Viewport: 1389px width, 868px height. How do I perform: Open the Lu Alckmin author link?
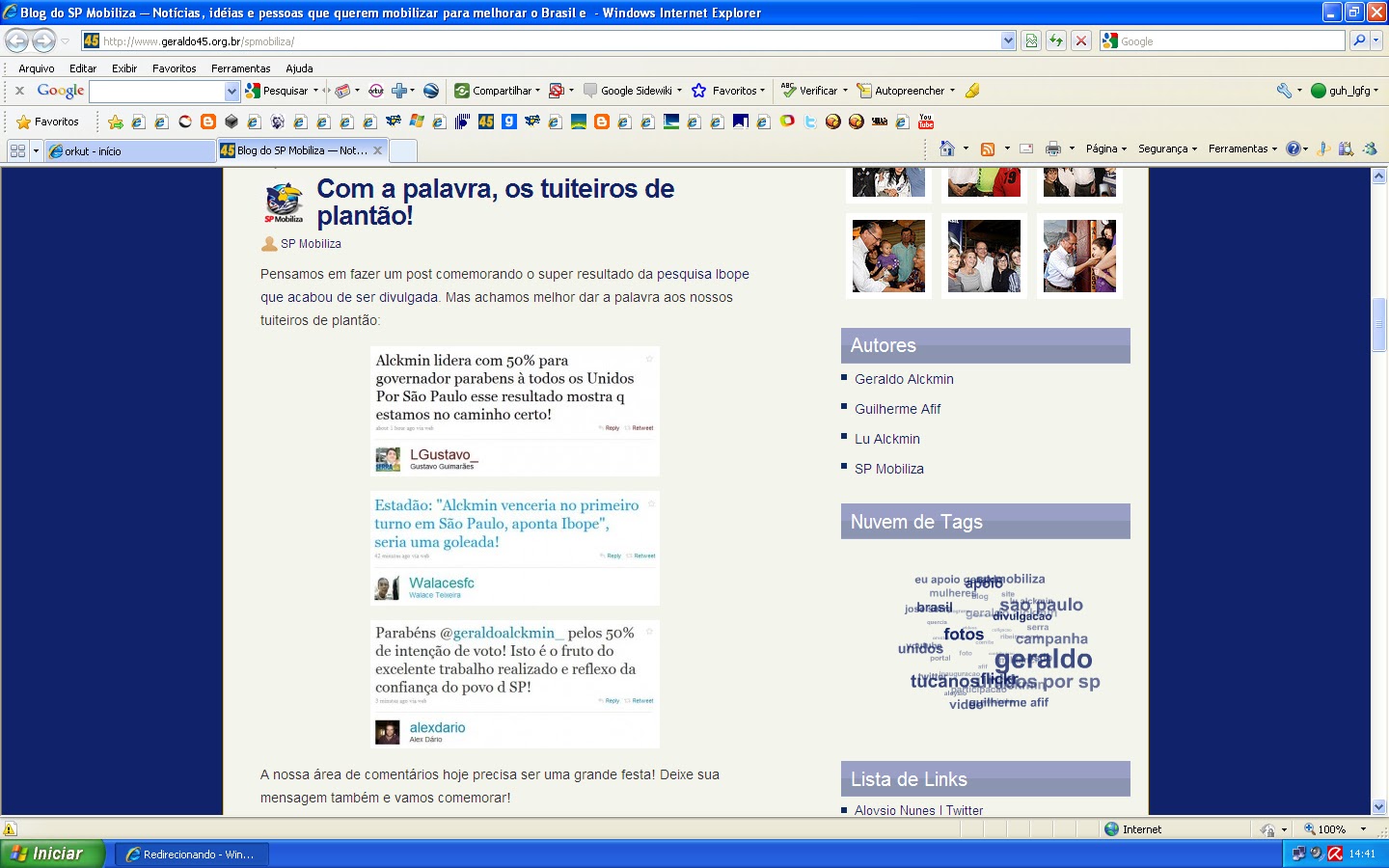point(887,439)
